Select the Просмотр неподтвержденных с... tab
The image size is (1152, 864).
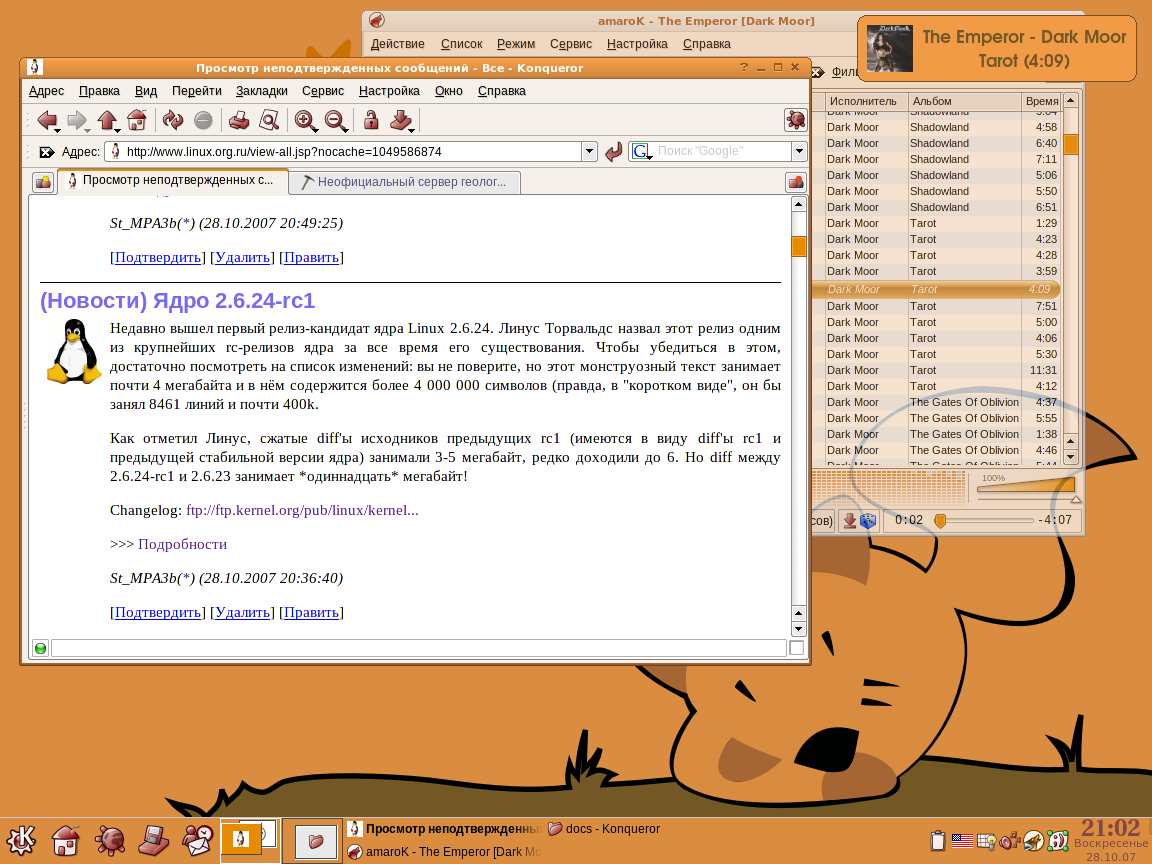click(x=172, y=180)
